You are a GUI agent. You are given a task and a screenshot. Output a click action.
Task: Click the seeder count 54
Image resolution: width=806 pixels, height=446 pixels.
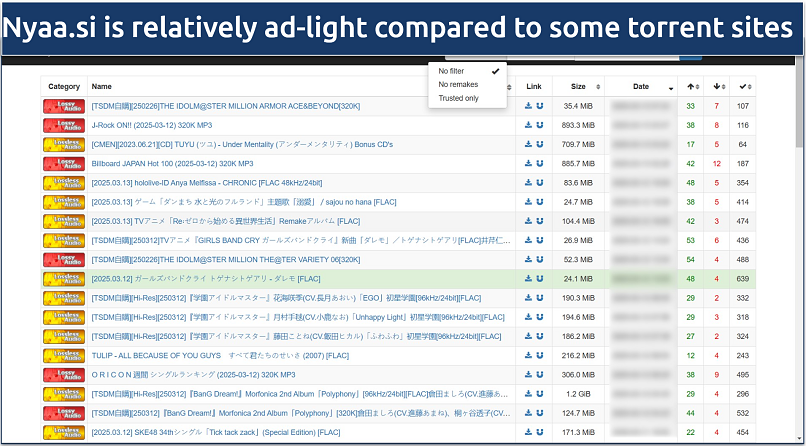(x=690, y=259)
